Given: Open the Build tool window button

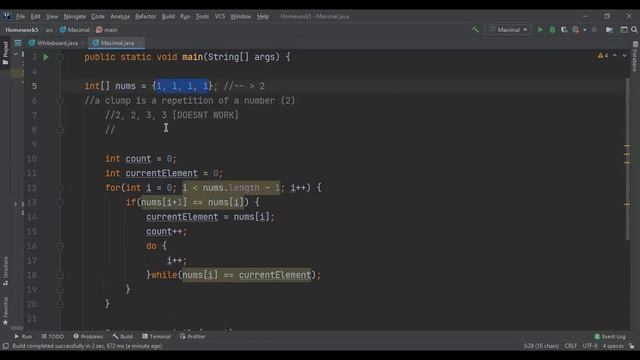Looking at the screenshot, I should tap(123, 336).
